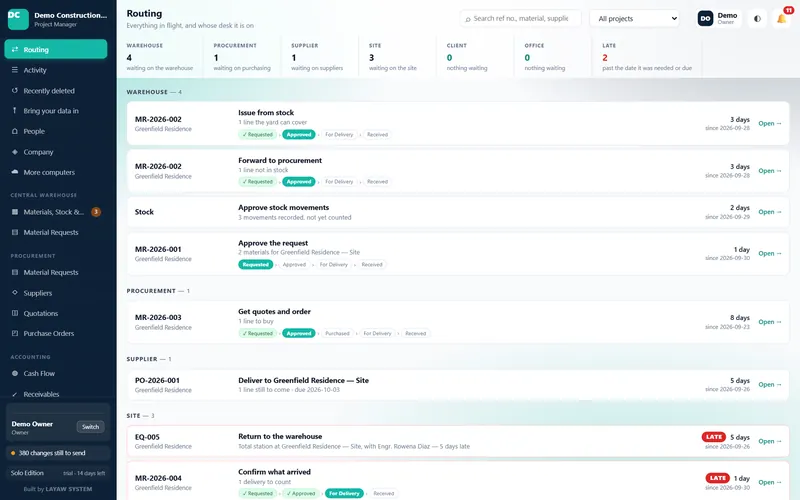Go to Activity in sidebar
800x500 pixels.
(x=56, y=70)
